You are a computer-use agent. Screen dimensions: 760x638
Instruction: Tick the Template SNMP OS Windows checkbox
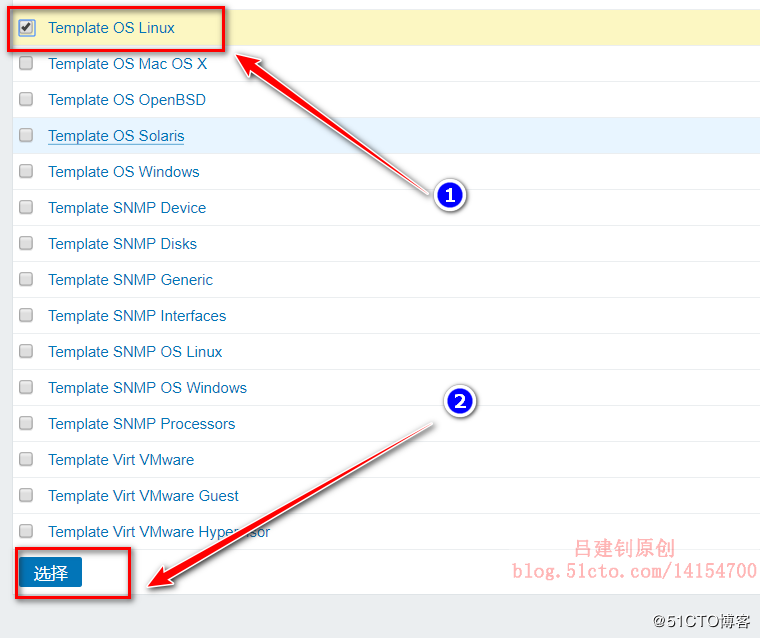click(26, 387)
